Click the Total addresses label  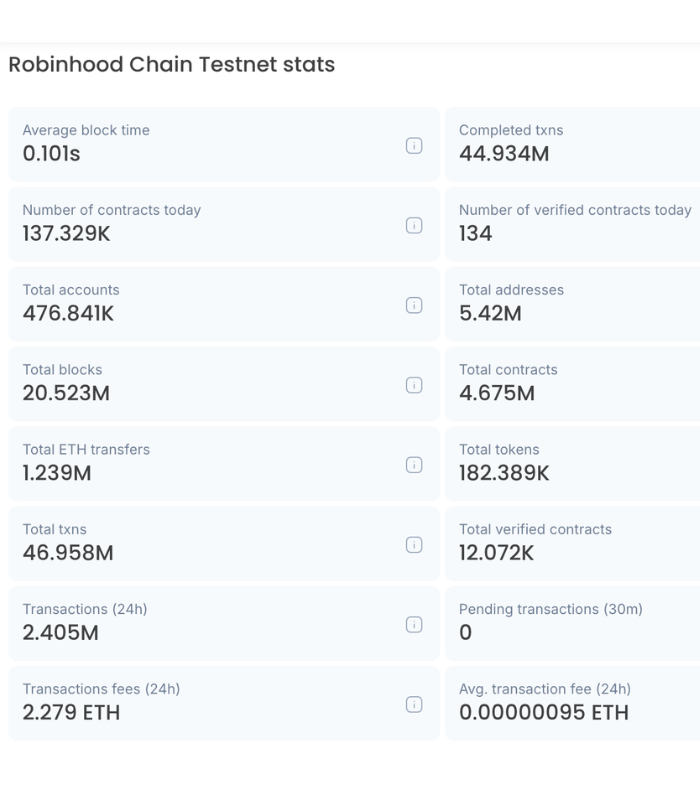pos(512,290)
